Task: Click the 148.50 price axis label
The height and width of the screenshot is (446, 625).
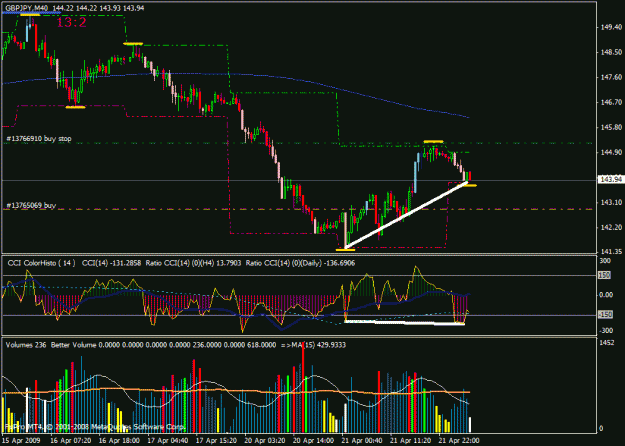Action: tap(611, 52)
